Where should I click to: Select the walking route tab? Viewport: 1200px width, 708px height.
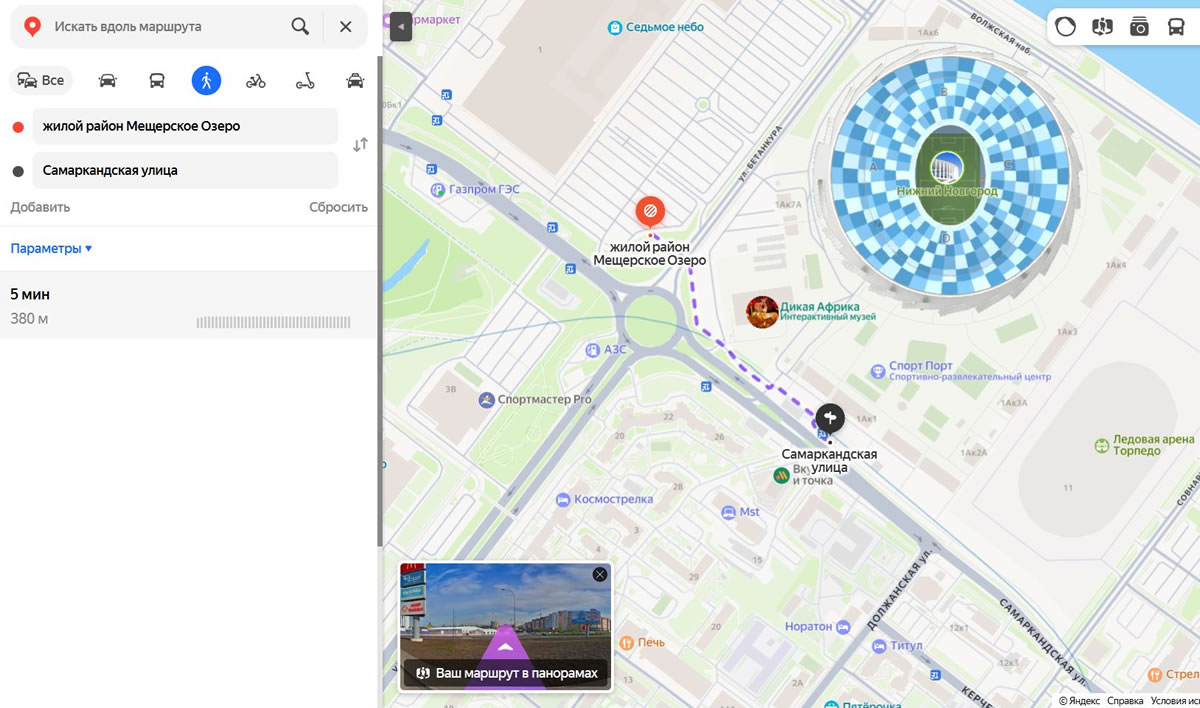206,81
